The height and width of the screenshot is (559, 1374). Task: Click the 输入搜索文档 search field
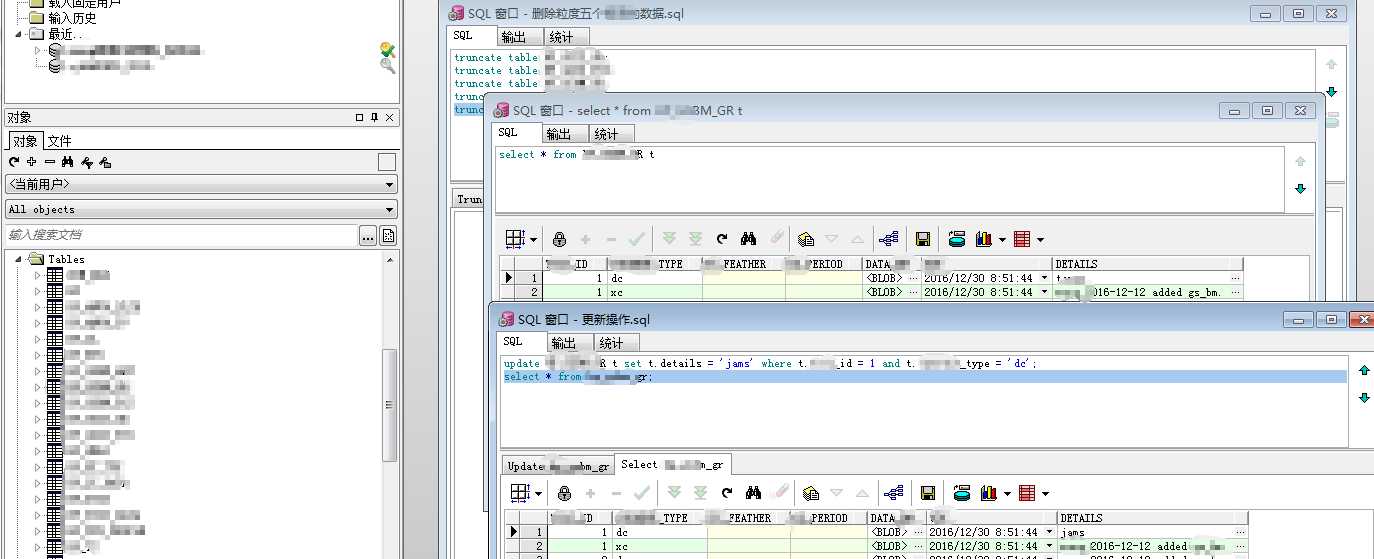point(181,235)
